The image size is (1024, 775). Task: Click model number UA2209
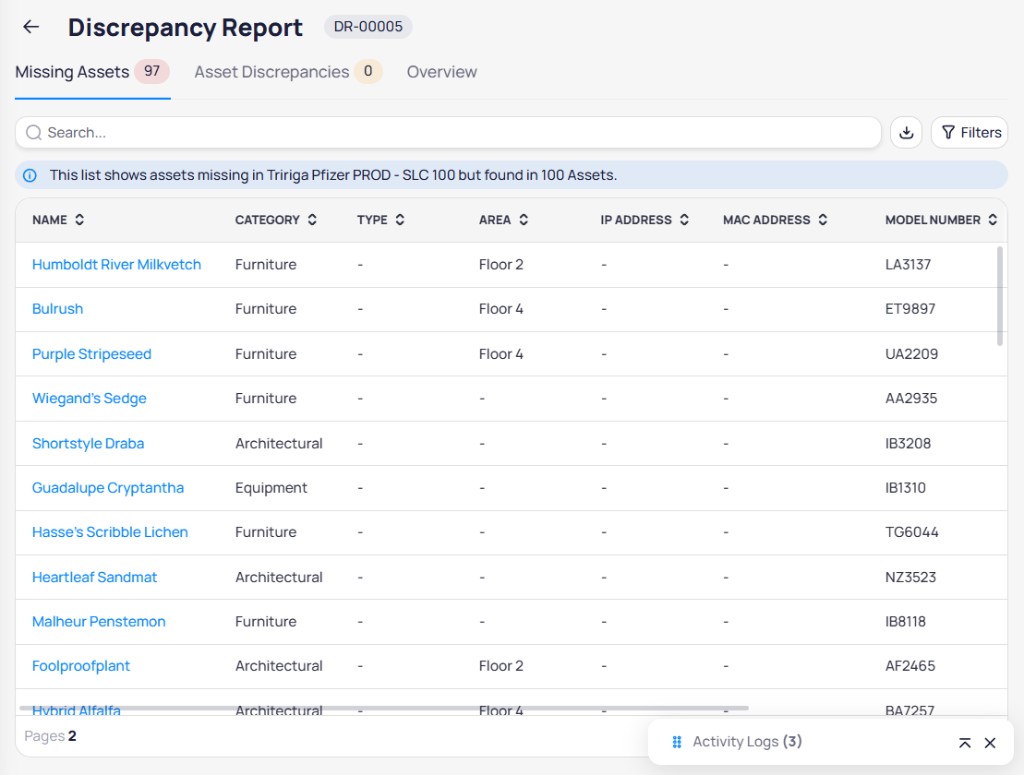tap(911, 354)
